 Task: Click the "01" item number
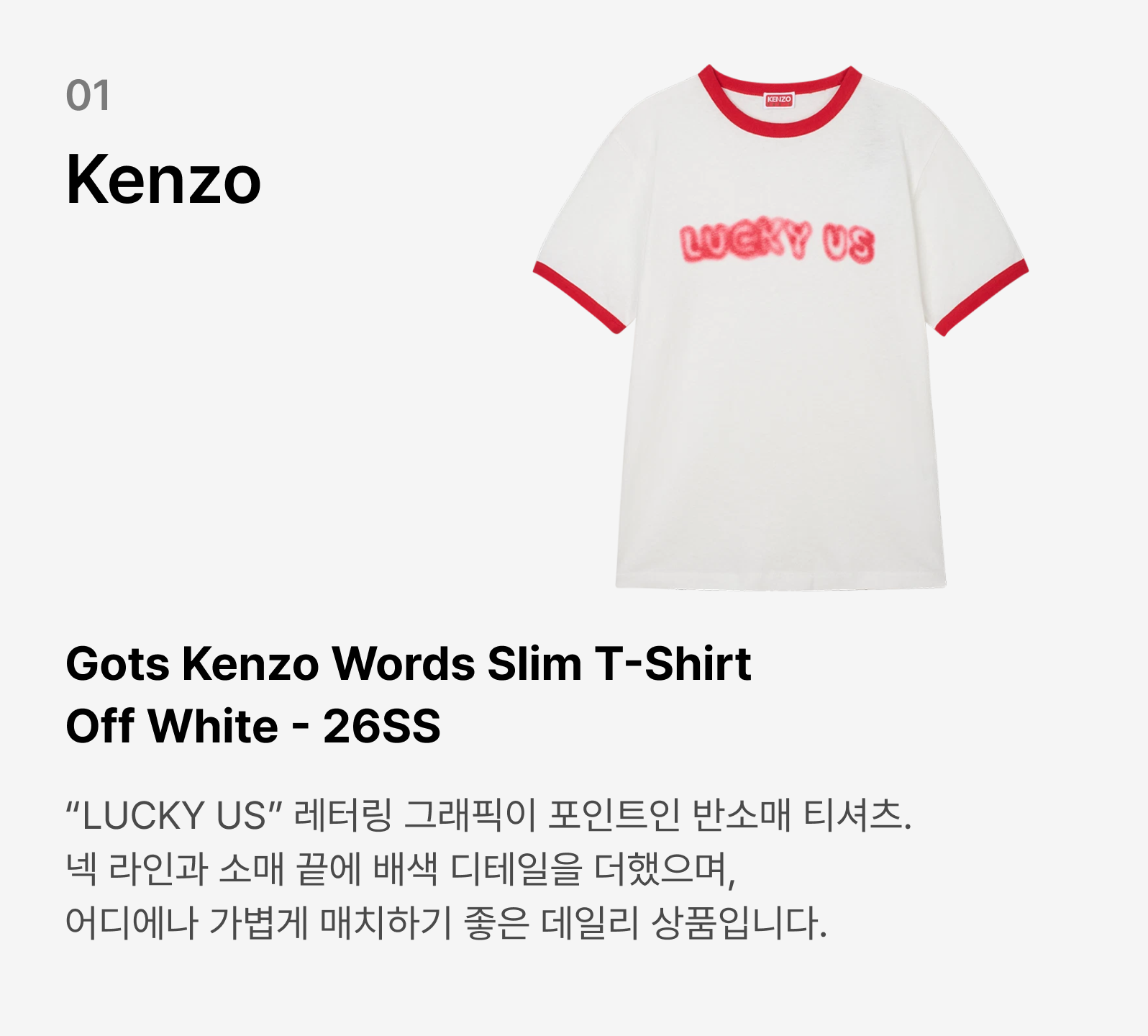click(x=88, y=96)
